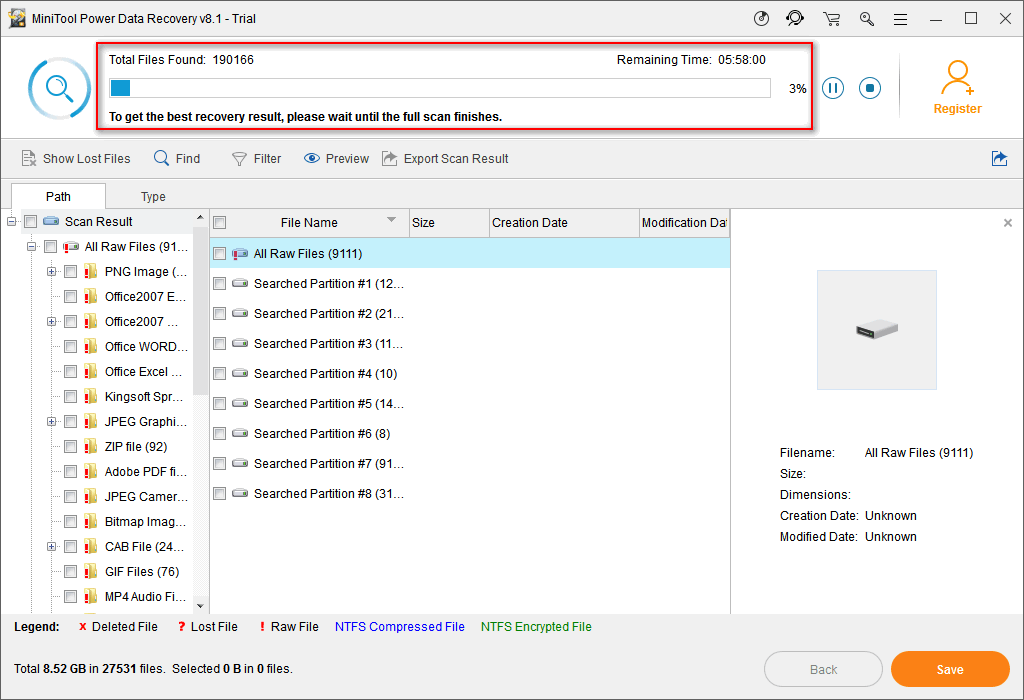Select Bitmap Image tree item
The image size is (1024, 700).
145,522
